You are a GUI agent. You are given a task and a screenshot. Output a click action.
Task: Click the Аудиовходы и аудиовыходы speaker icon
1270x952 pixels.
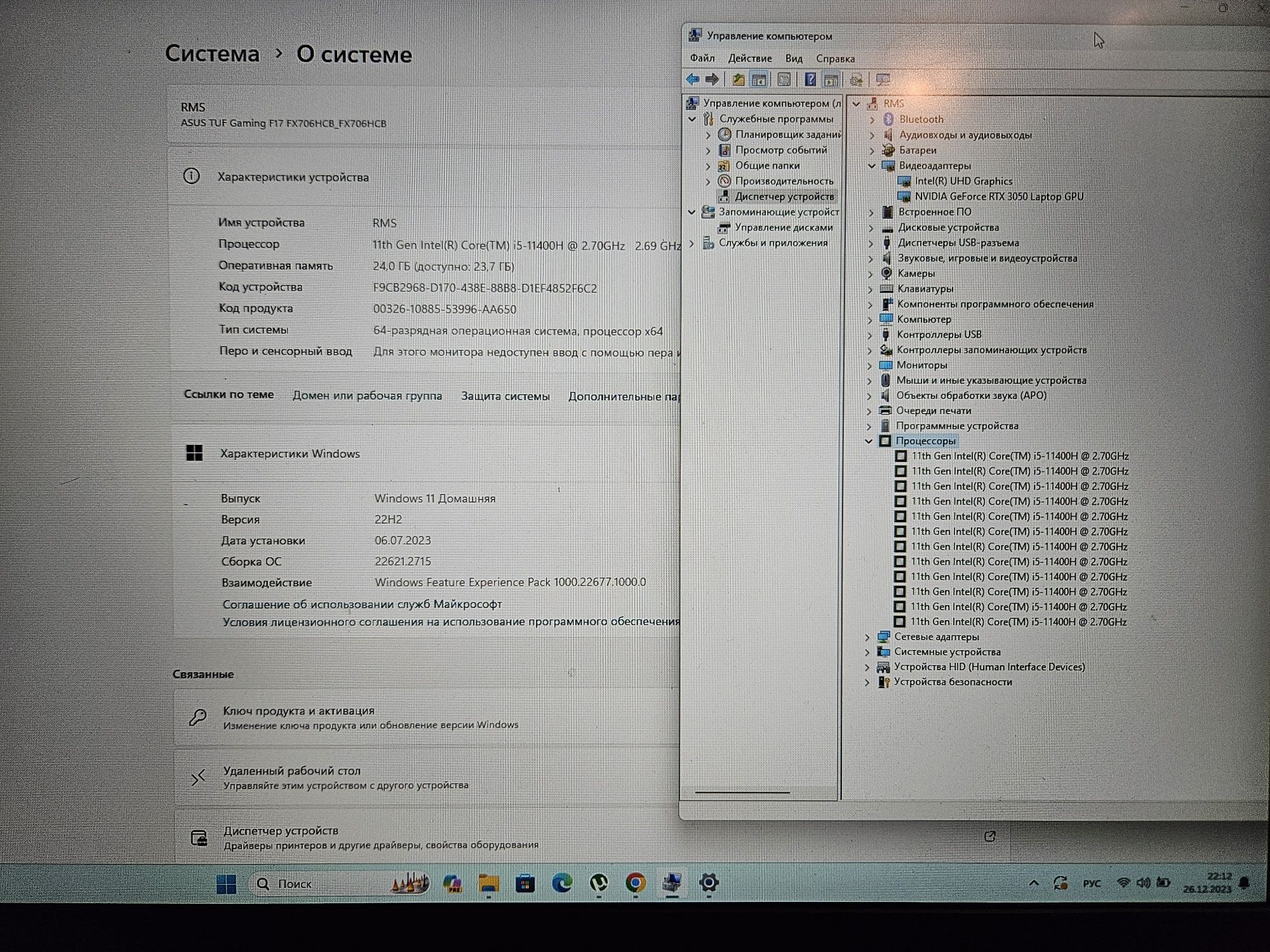(x=888, y=135)
